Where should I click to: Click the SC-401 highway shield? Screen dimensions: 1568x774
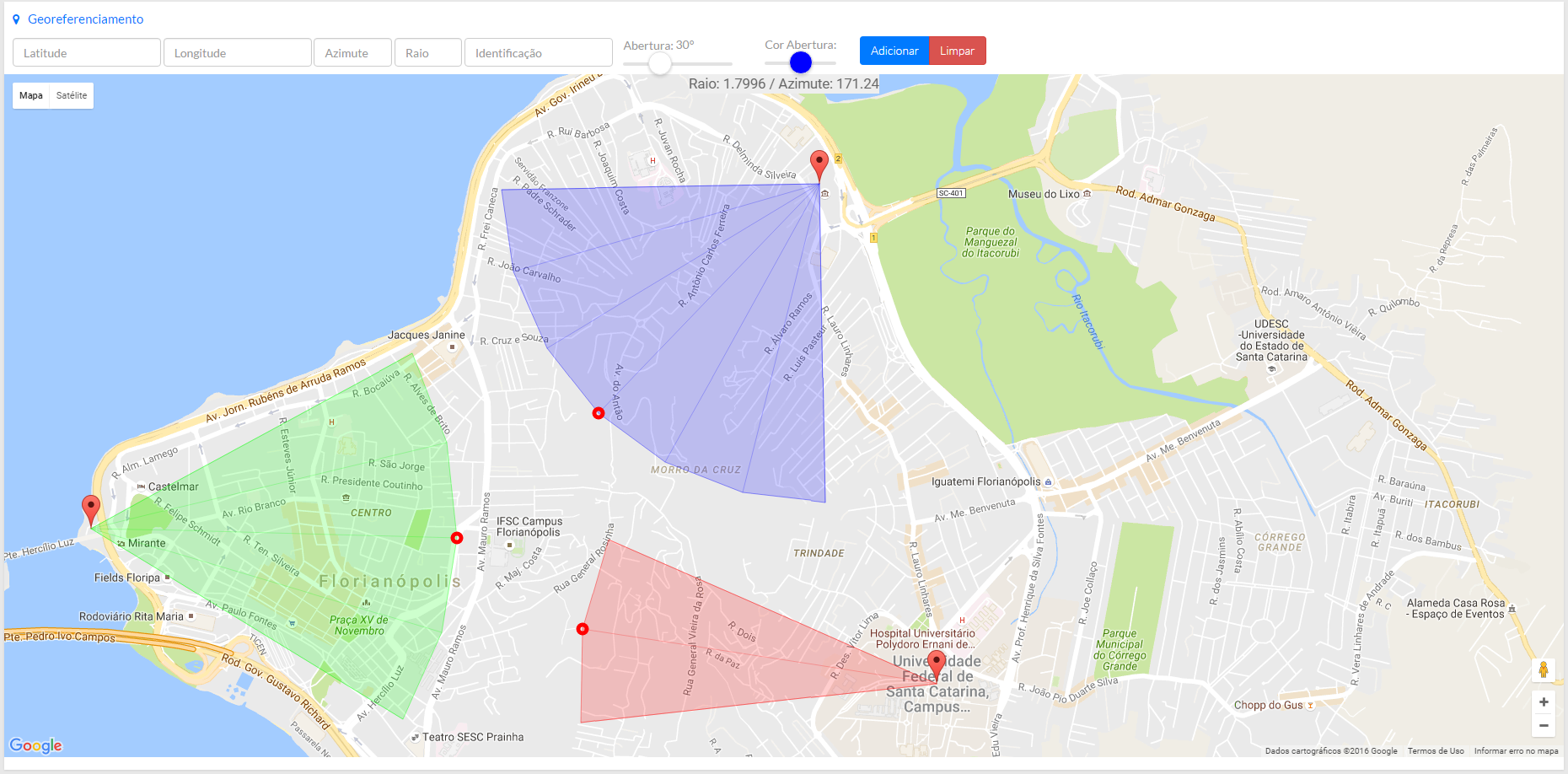(x=951, y=193)
